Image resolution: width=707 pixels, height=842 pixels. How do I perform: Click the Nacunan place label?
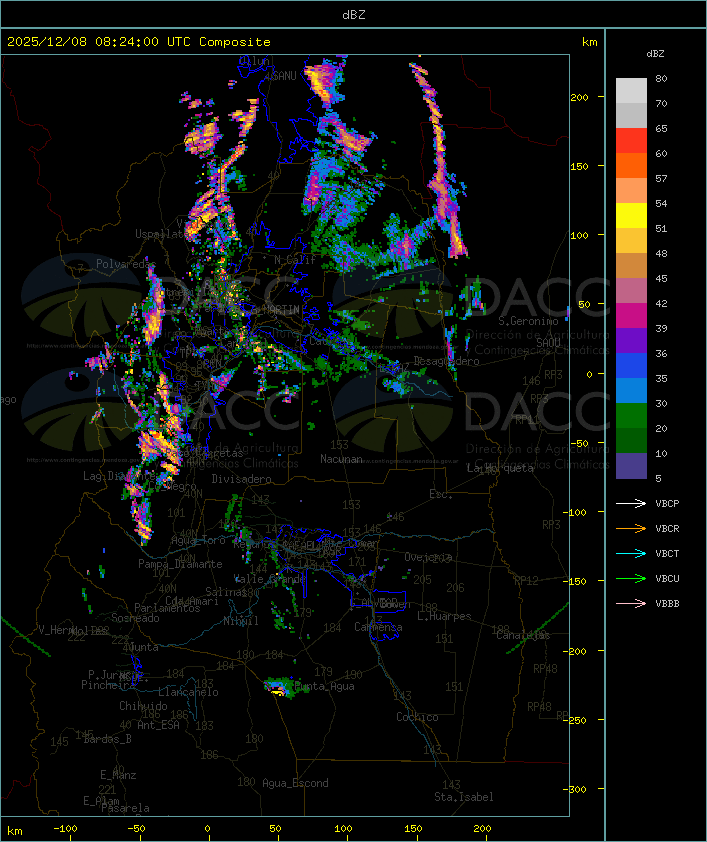tap(341, 459)
